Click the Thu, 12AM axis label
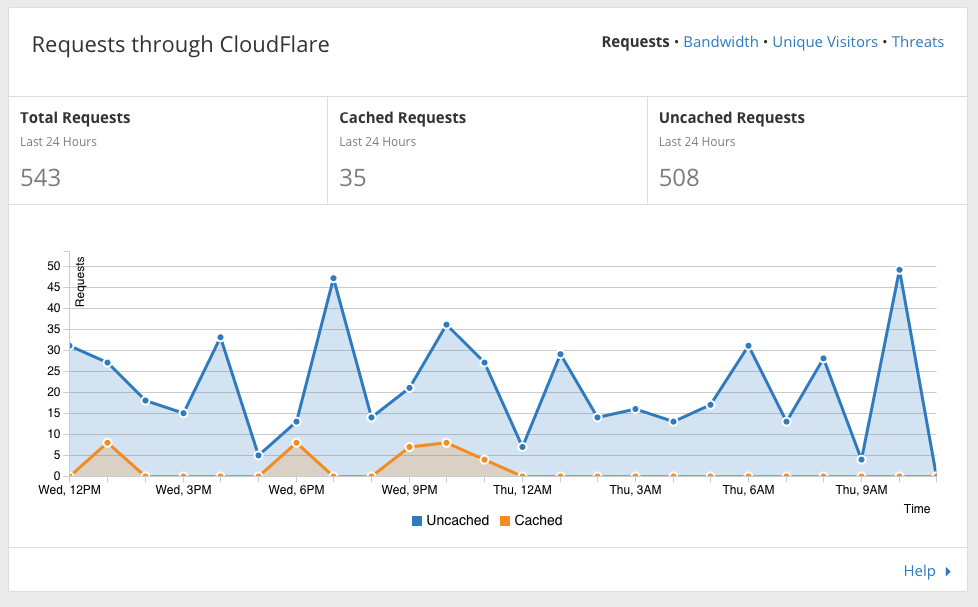The width and height of the screenshot is (978, 607). [x=523, y=490]
